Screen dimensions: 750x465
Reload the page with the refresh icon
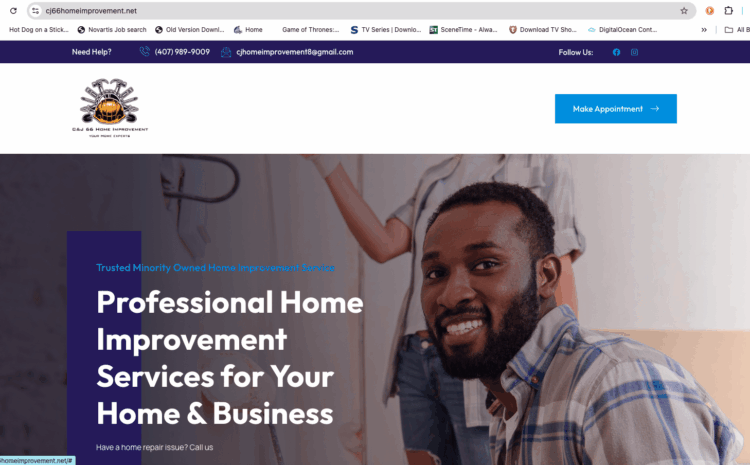click(13, 11)
